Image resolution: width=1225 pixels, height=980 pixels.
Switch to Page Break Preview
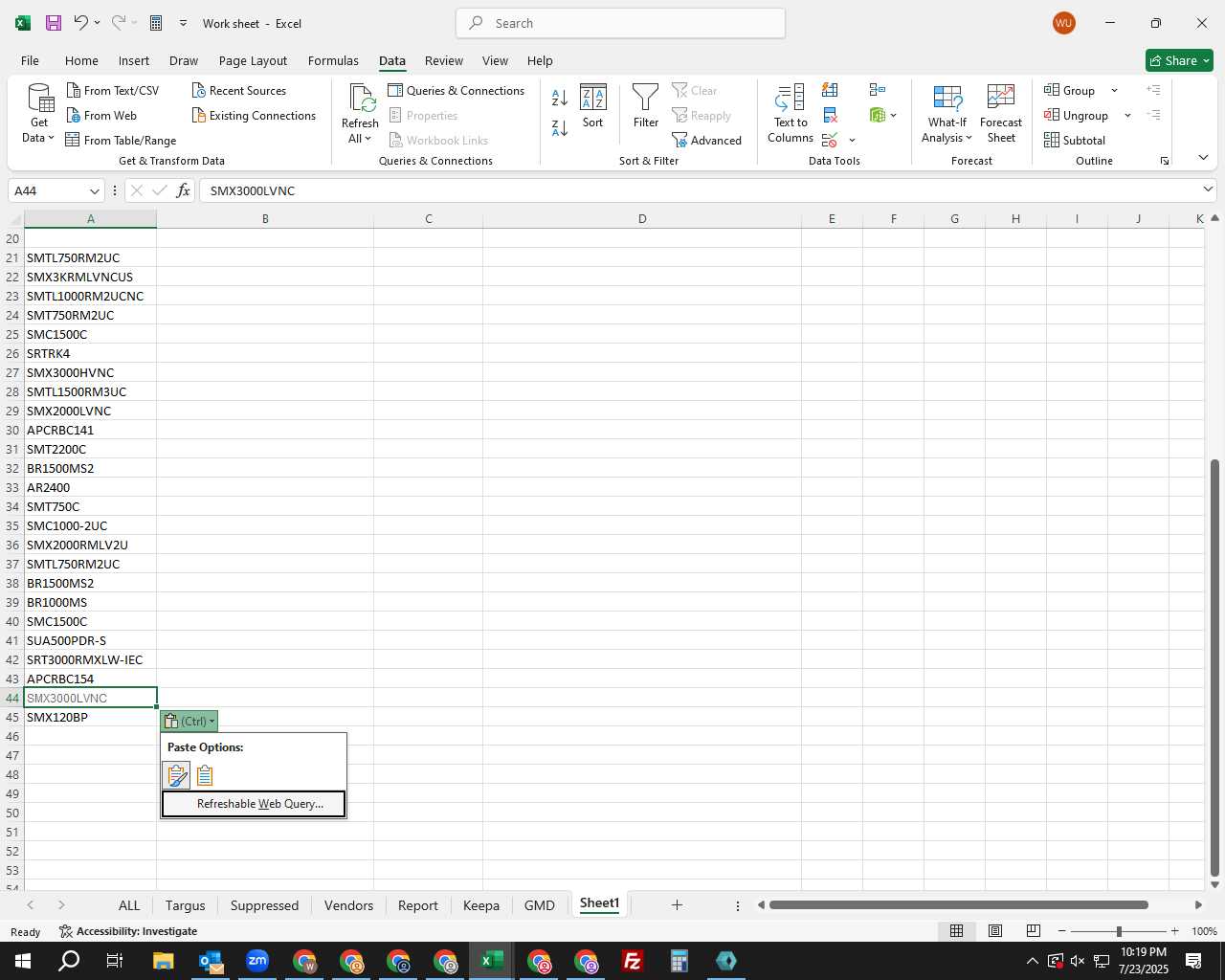point(1033,931)
